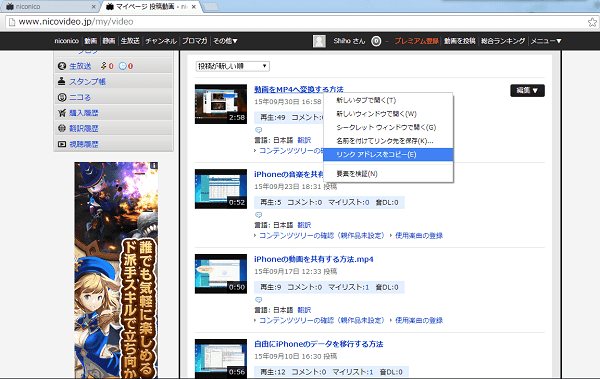Choose 新しいタブで開く(T) from context menu
The image size is (600, 379).
click(x=388, y=100)
